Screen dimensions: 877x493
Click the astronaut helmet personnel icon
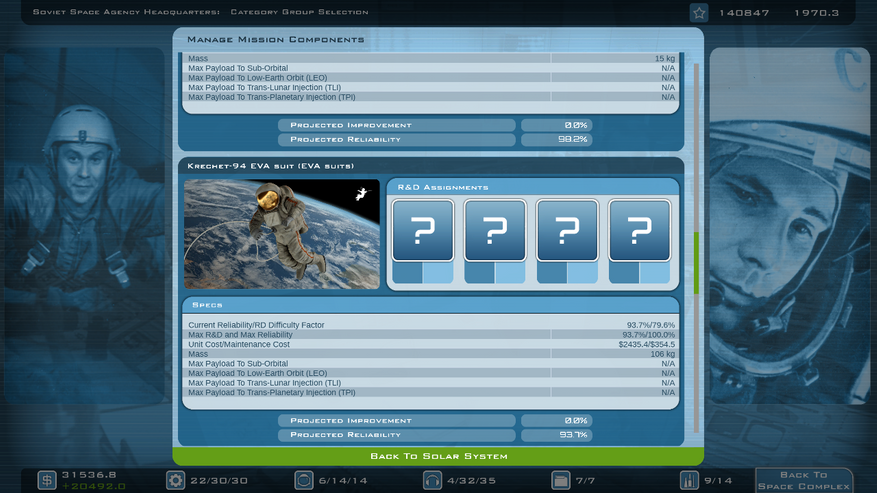pyautogui.click(x=304, y=481)
